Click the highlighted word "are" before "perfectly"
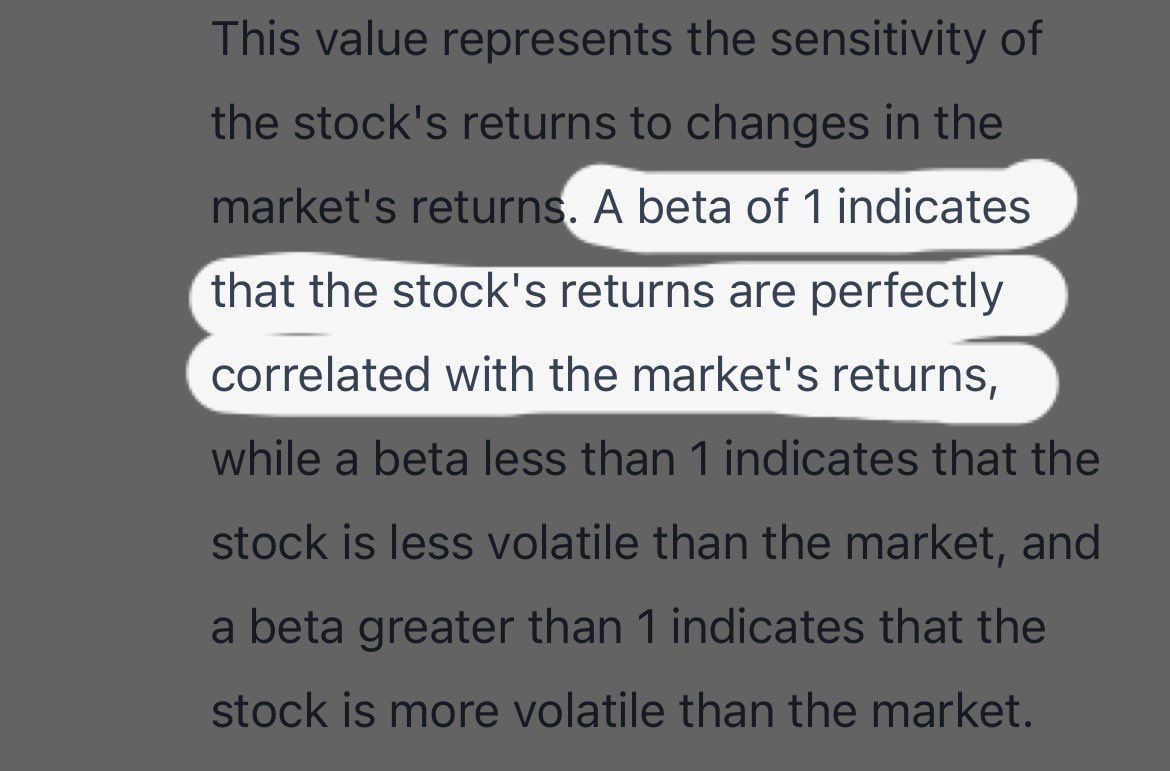The height and width of the screenshot is (771, 1170). (x=765, y=291)
